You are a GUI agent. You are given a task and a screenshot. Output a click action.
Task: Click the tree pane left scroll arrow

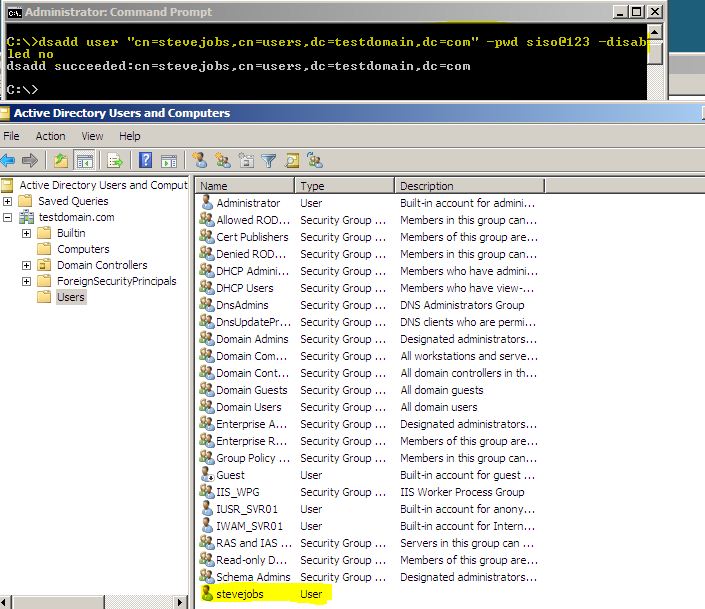coord(5,602)
